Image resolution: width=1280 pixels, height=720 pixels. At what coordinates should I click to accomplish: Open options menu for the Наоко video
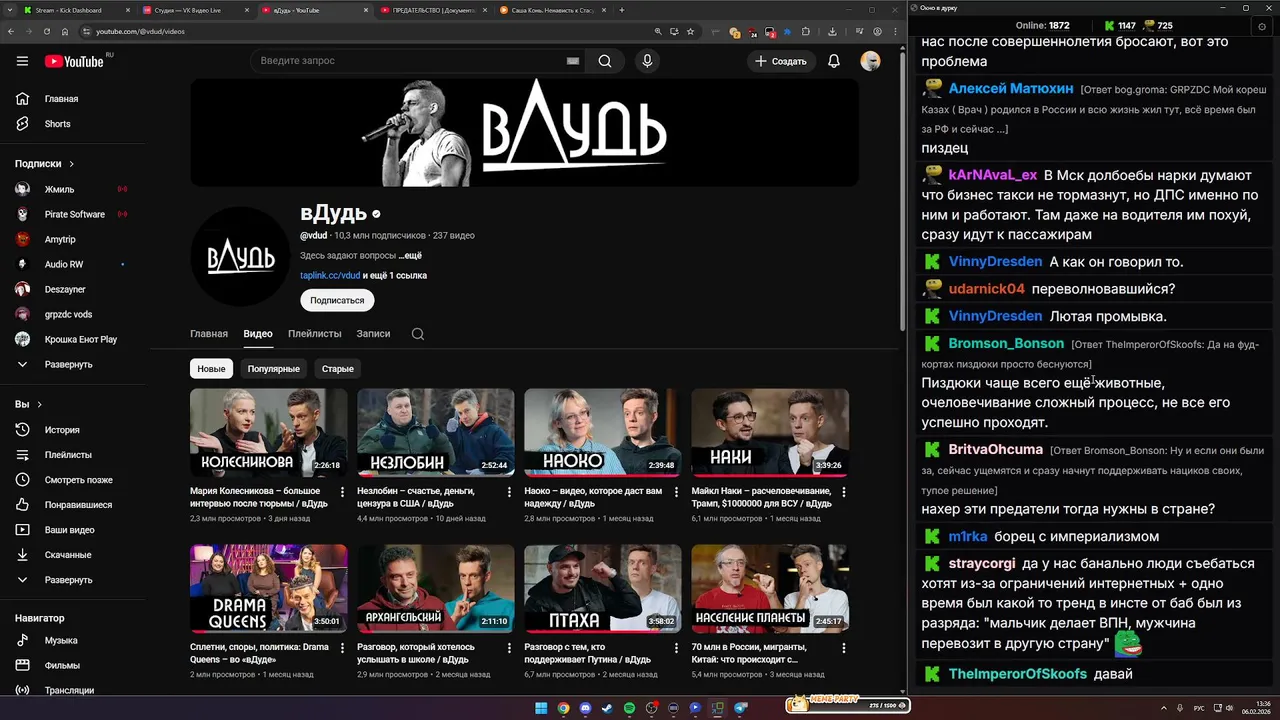(677, 492)
